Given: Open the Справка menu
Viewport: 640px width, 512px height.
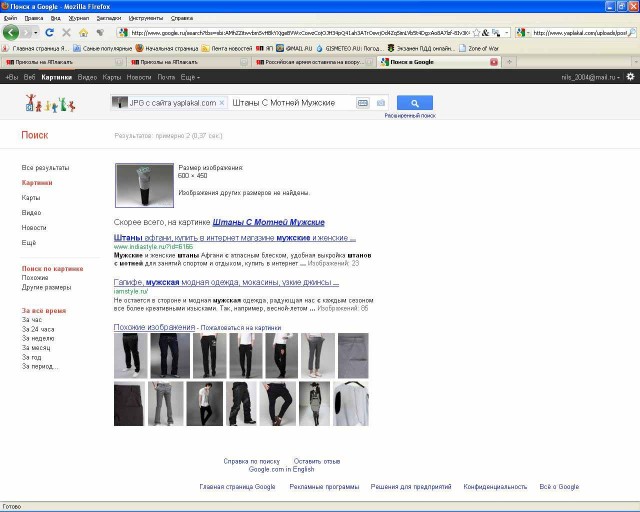Looking at the screenshot, I should (182, 18).
